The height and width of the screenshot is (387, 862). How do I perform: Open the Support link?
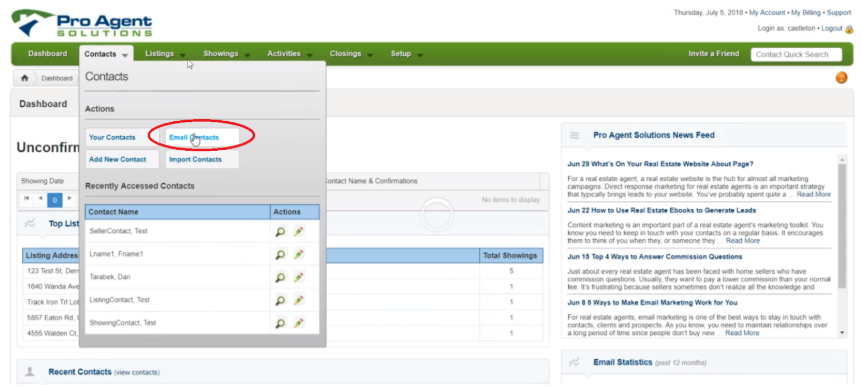tap(839, 13)
